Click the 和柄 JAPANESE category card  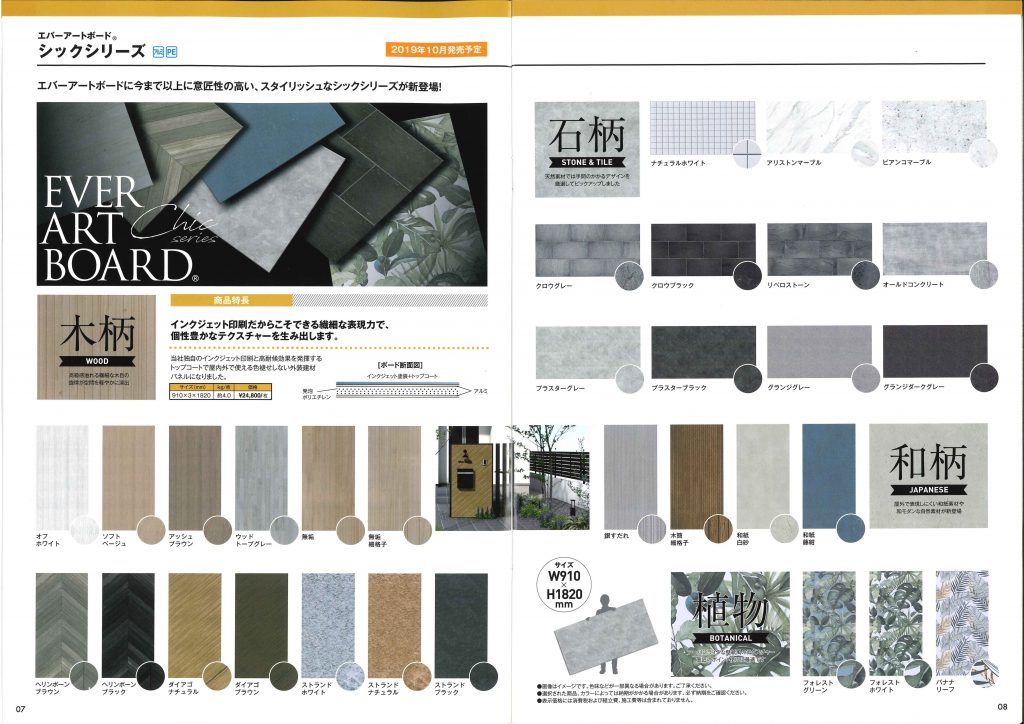point(929,476)
